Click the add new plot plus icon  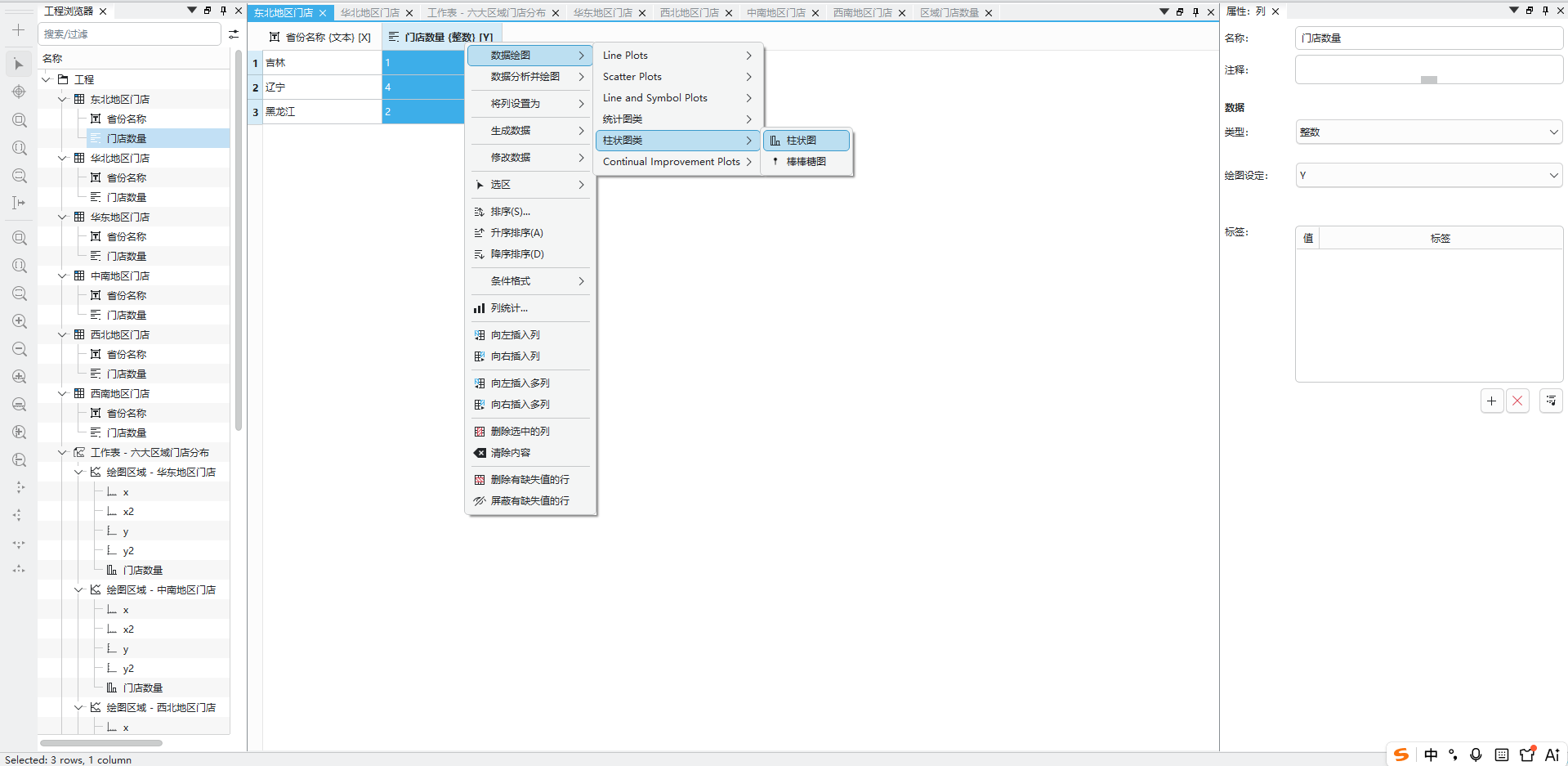tap(19, 30)
